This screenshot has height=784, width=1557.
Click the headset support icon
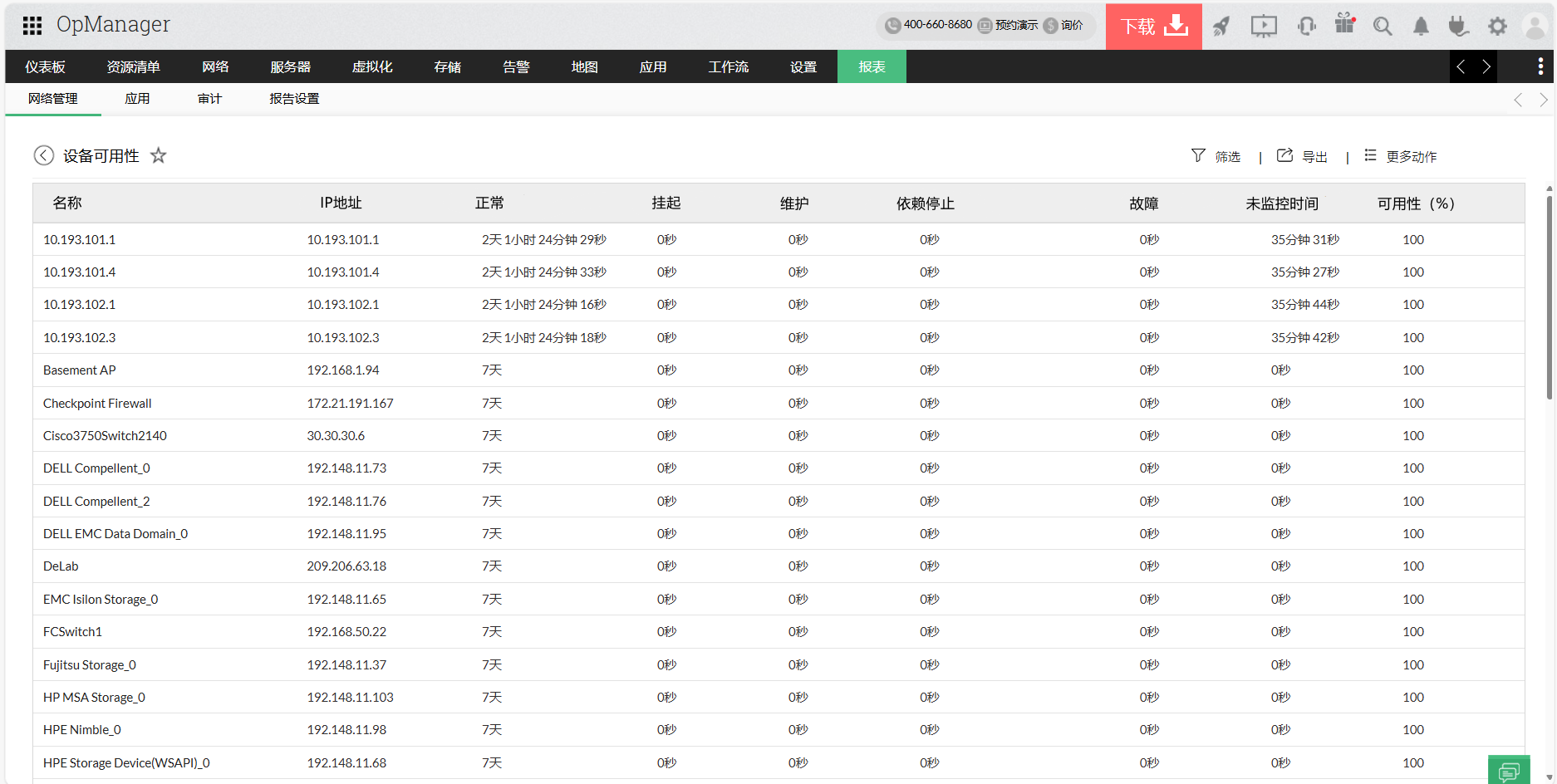coord(1306,27)
